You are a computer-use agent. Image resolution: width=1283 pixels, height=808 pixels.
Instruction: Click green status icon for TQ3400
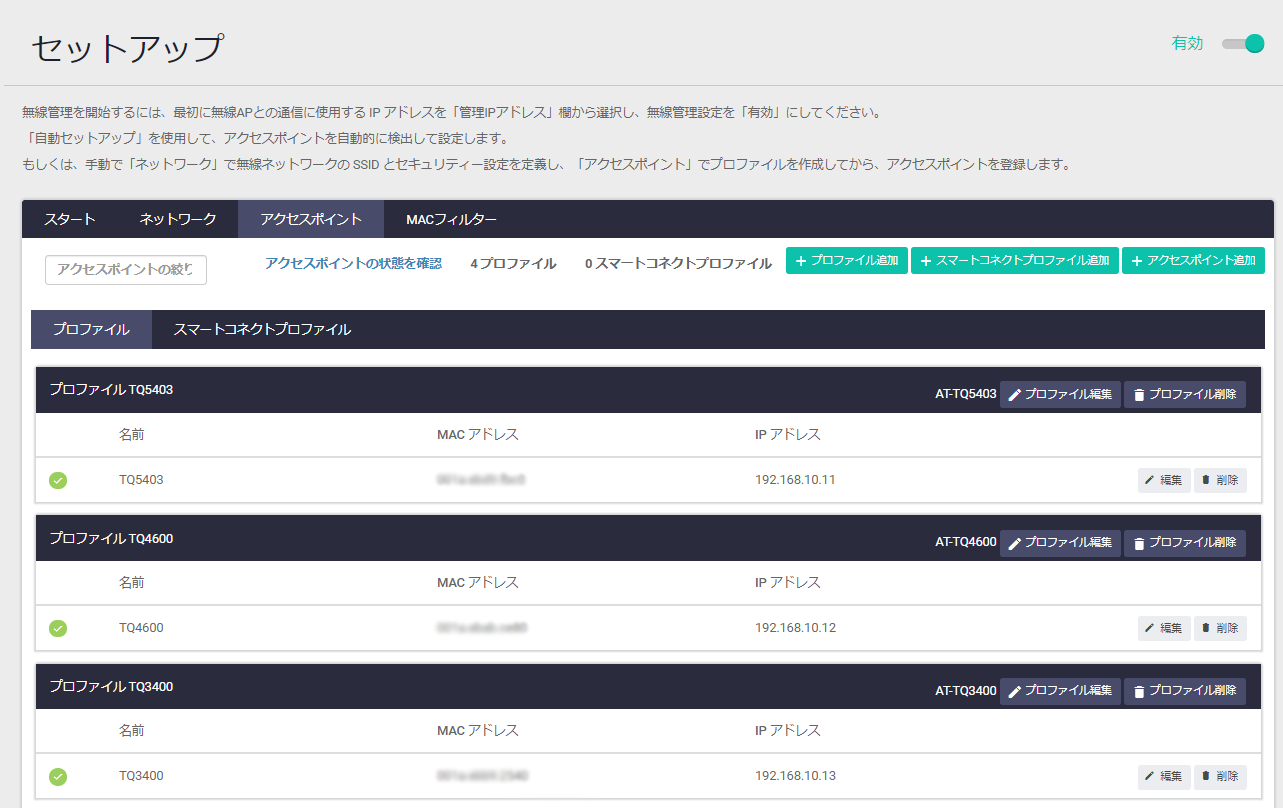click(x=58, y=776)
